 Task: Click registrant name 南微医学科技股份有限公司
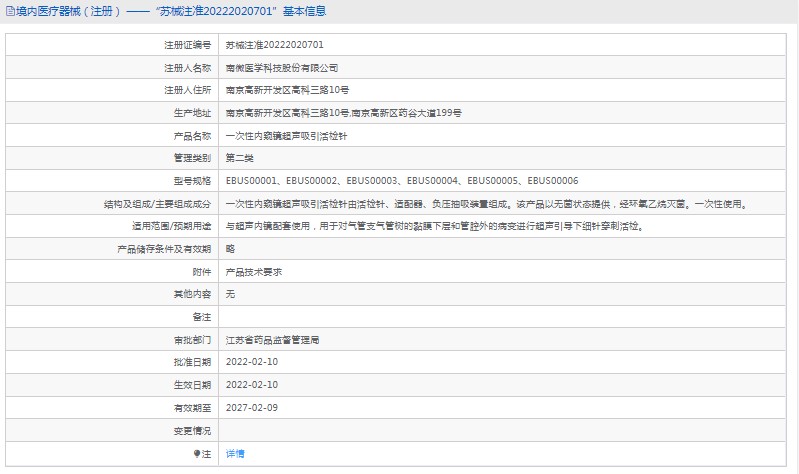[281, 68]
